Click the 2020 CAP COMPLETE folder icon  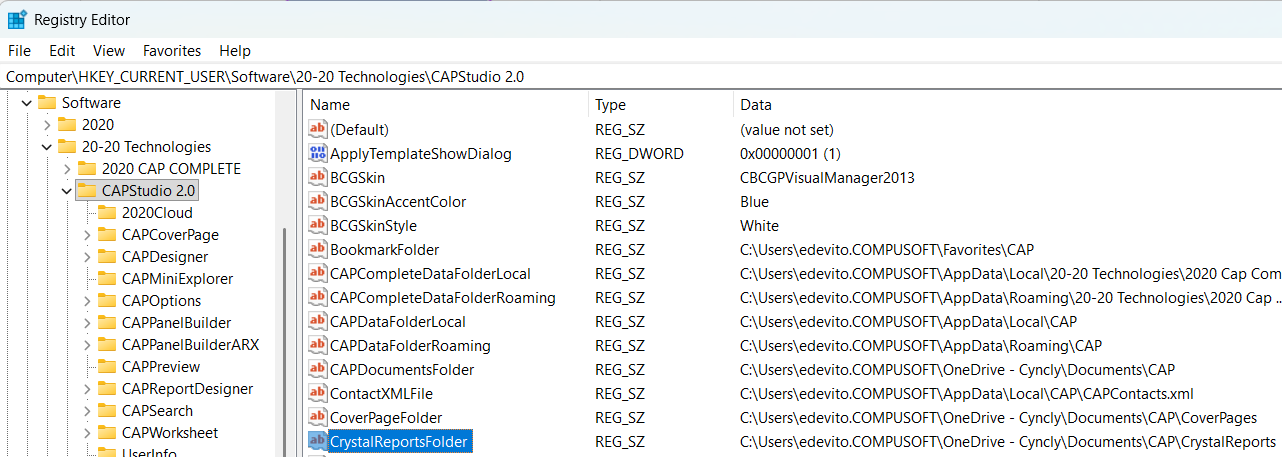pos(87,168)
